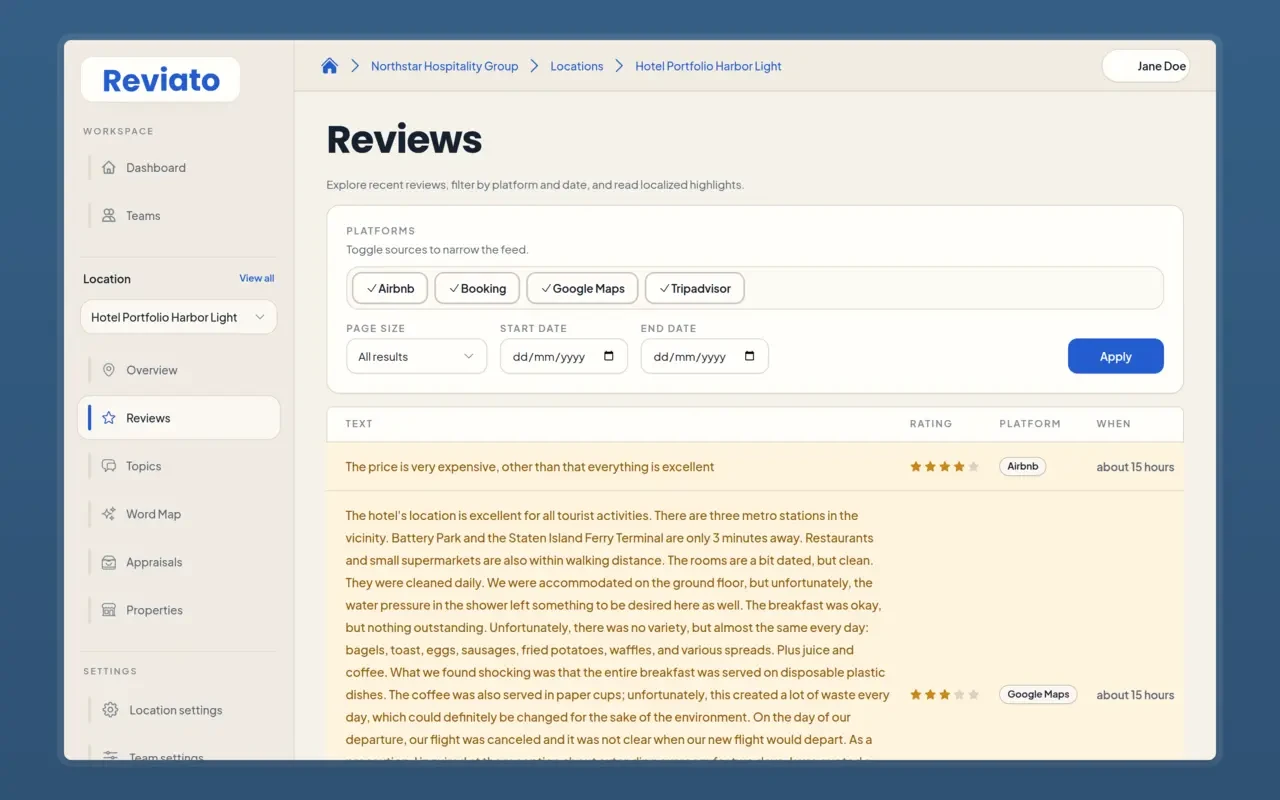Click the Dashboard house icon in sidebar
This screenshot has width=1280, height=800.
pos(109,168)
